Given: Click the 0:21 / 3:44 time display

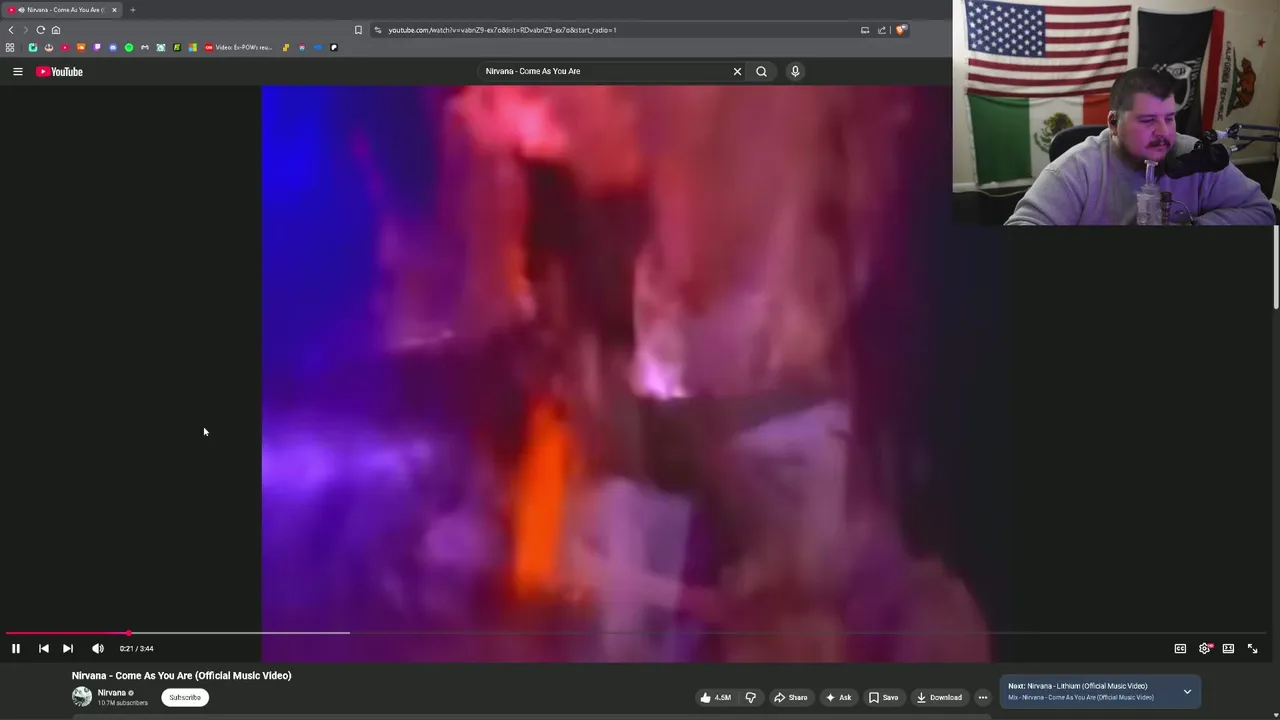Looking at the screenshot, I should click(x=137, y=648).
